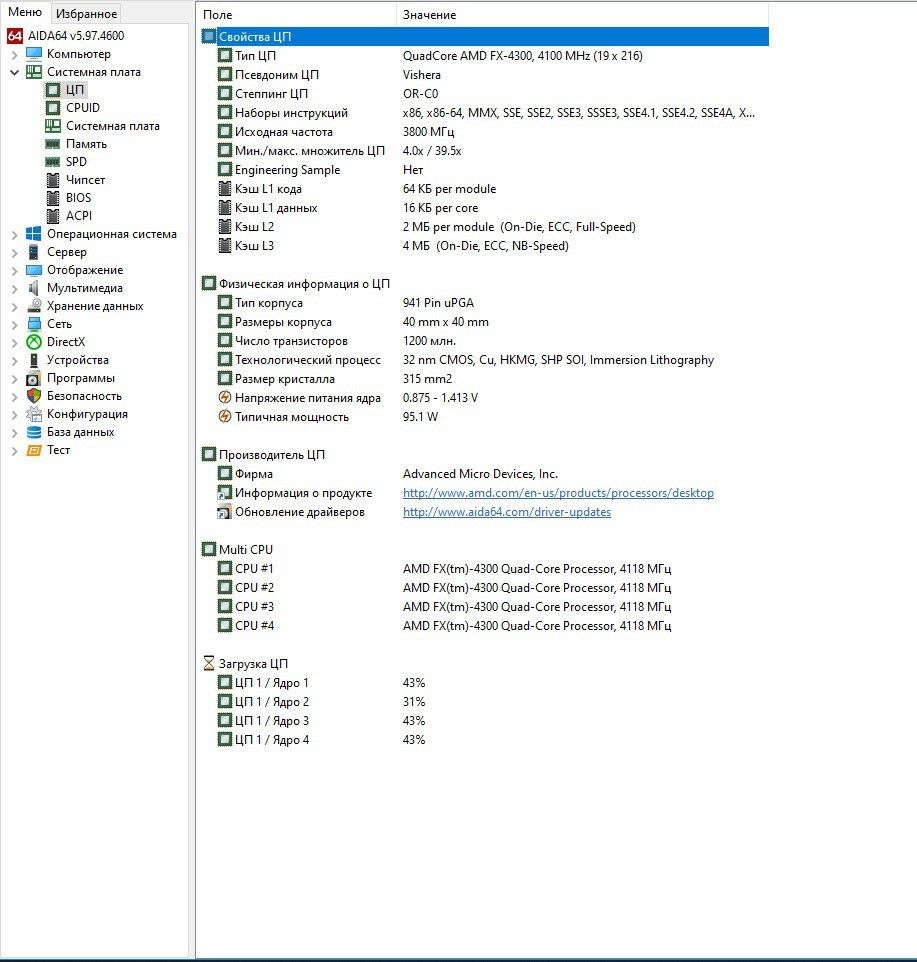Select the Чипсет tree item
This screenshot has width=917, height=962.
click(x=85, y=180)
